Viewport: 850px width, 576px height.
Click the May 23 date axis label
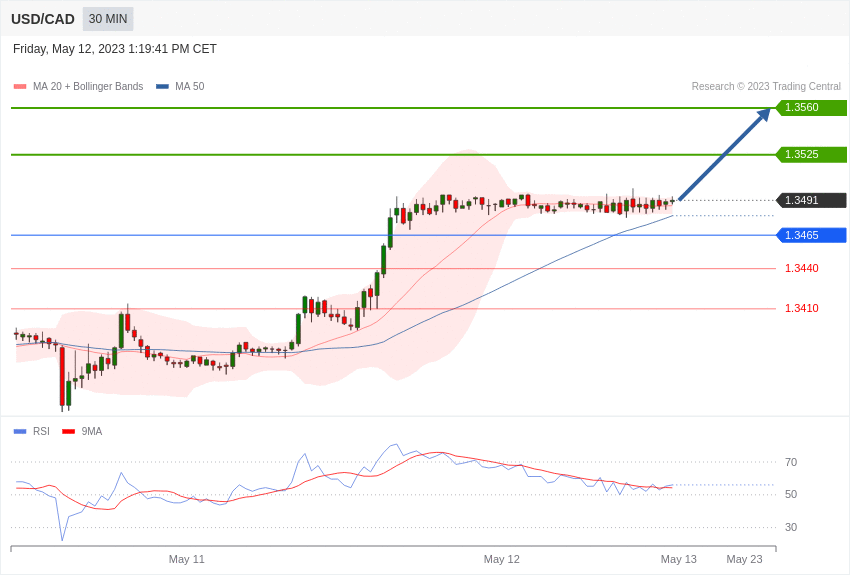(744, 559)
